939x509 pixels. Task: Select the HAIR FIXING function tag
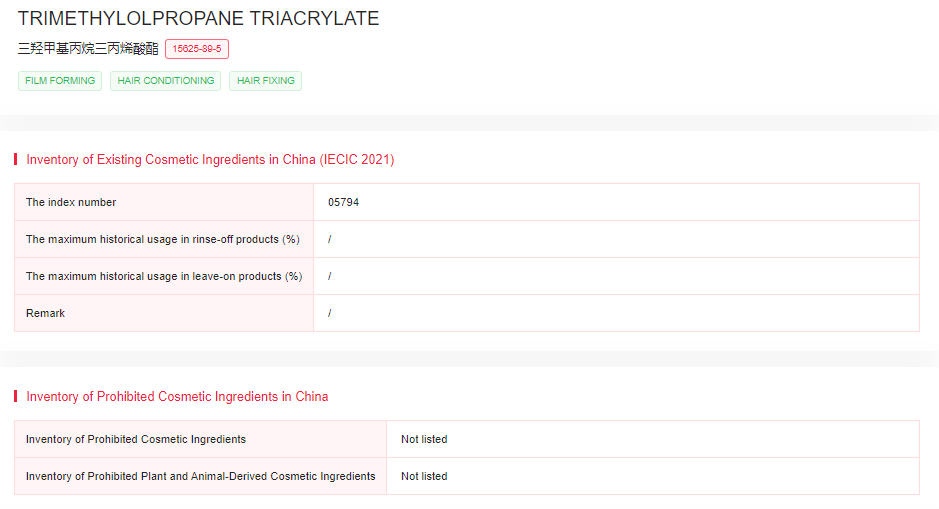(265, 81)
